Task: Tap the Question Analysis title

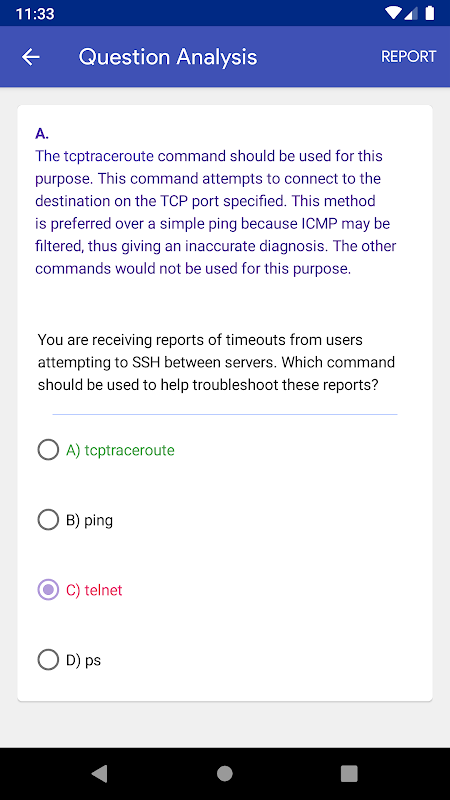Action: (168, 57)
